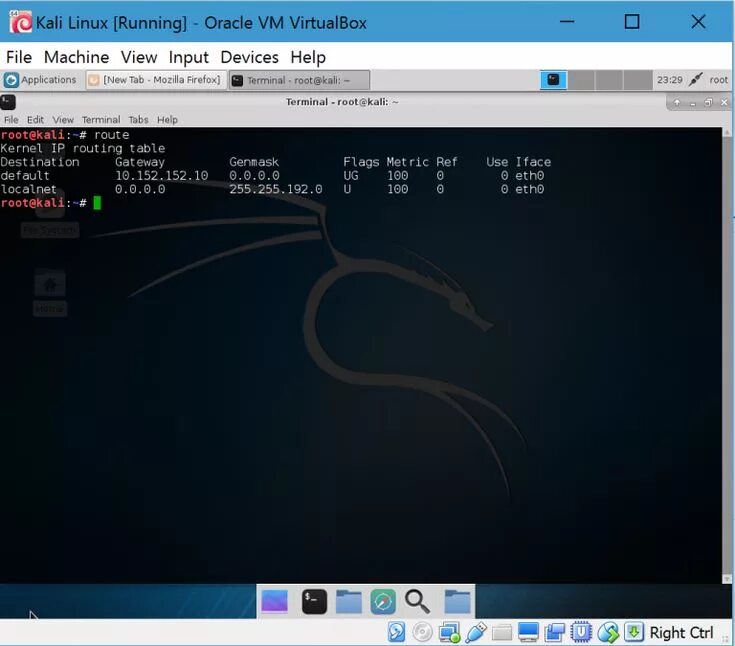Launch terminal emulator from dock
The height and width of the screenshot is (646, 735).
[314, 601]
